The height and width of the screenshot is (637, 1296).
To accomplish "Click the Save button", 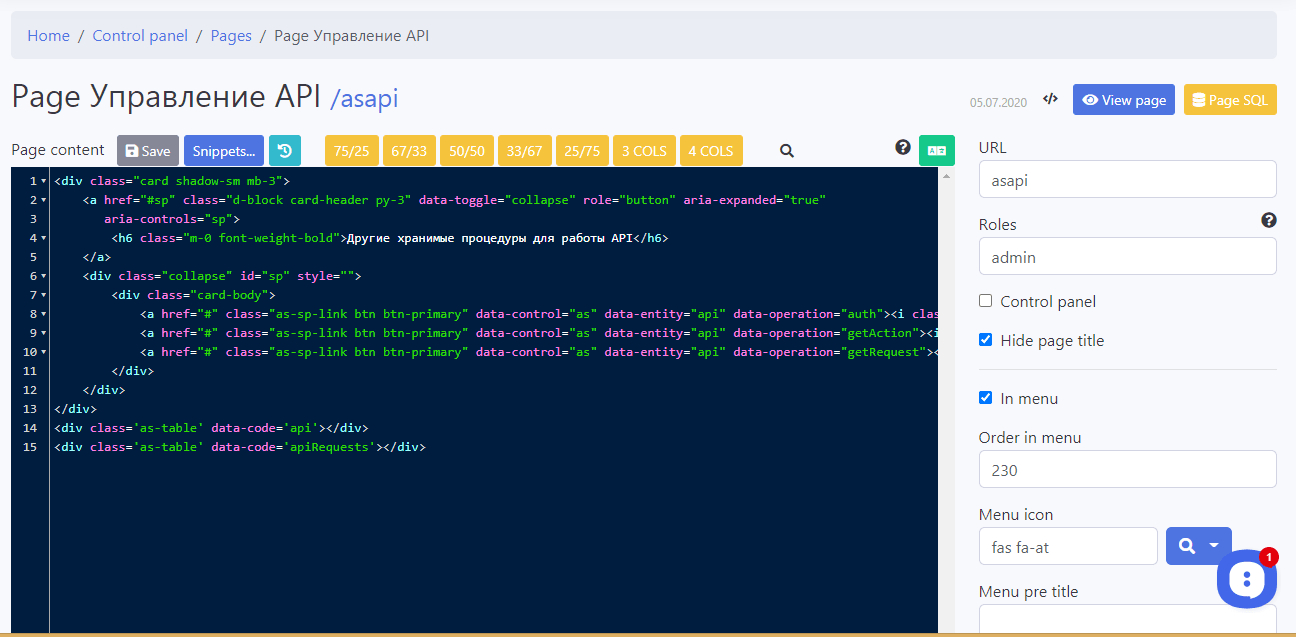I will point(148,151).
